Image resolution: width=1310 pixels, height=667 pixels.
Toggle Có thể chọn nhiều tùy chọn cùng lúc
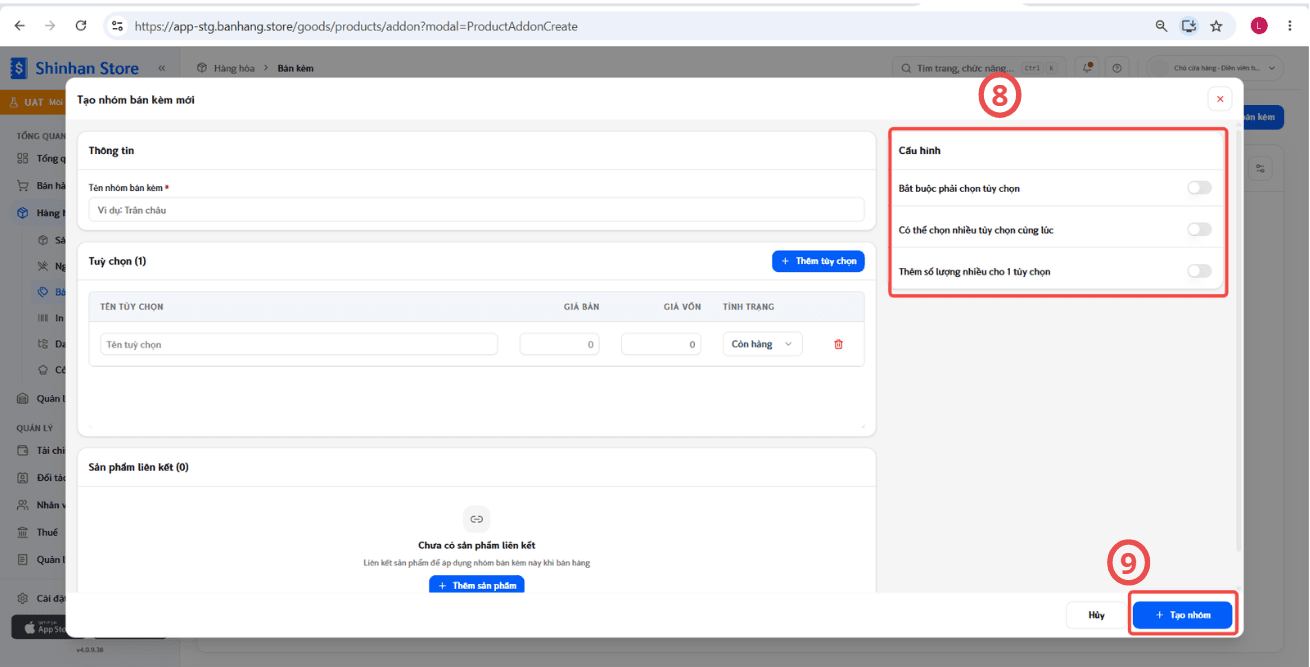1199,230
